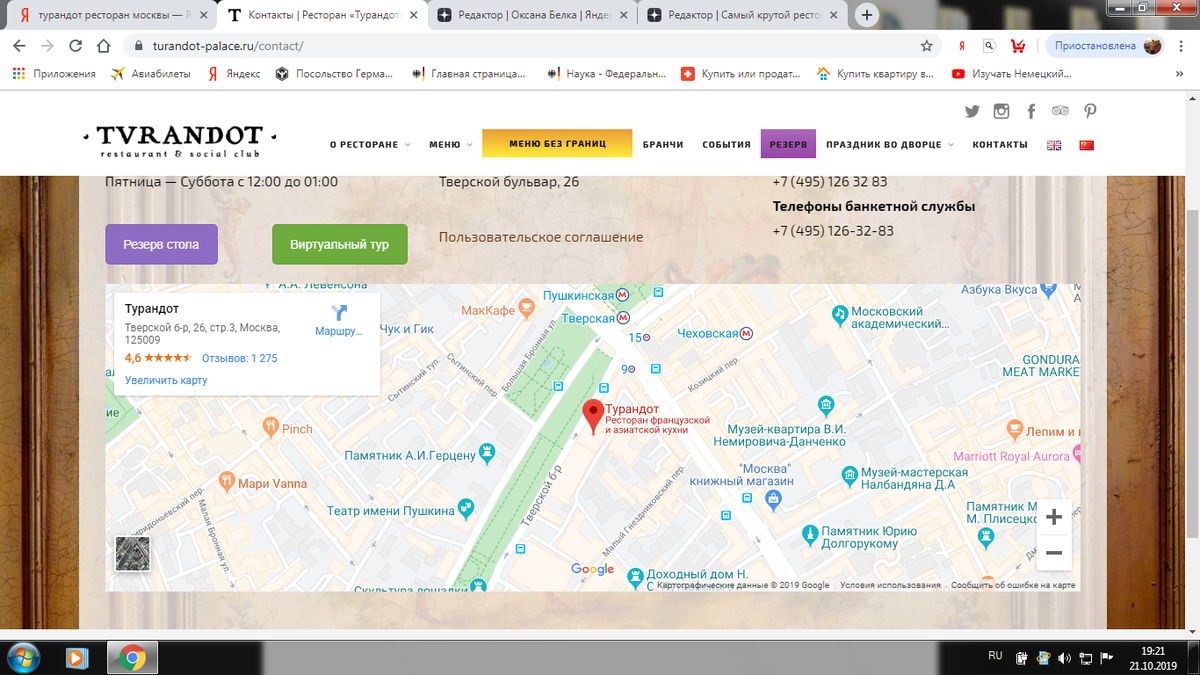This screenshot has height=675, width=1200.
Task: Open the Приложения apps shortcut
Action: click(53, 74)
